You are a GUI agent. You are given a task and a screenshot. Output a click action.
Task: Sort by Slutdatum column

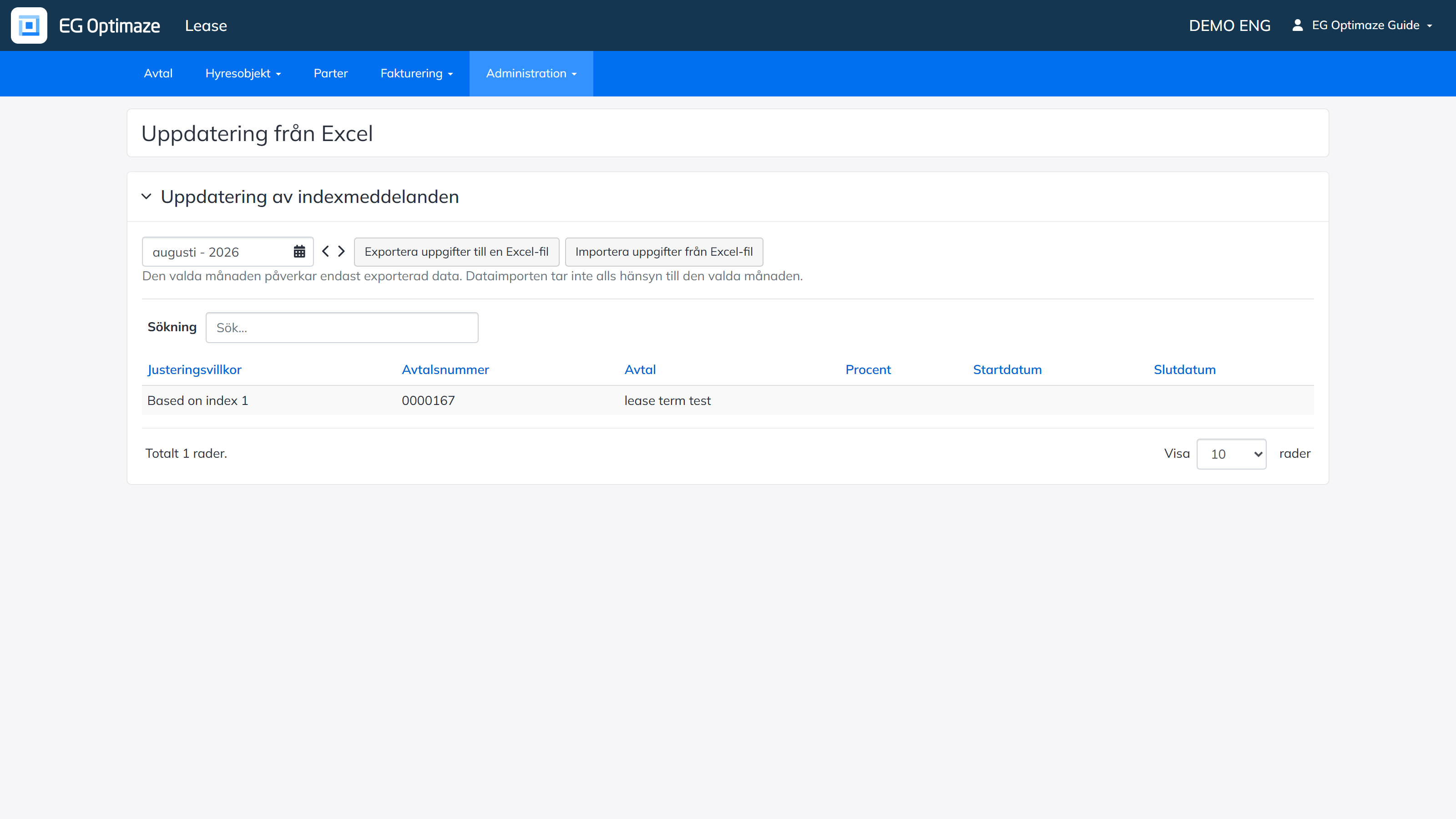1185,369
